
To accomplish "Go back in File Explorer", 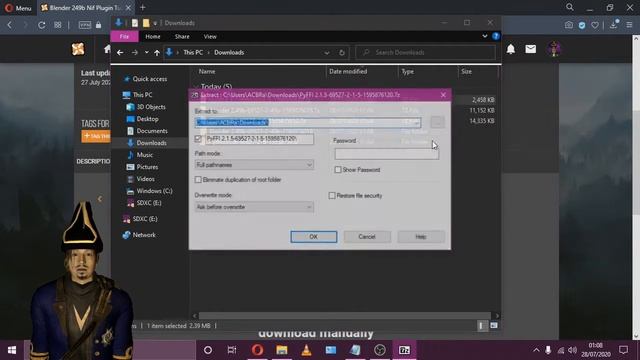I will tap(120, 53).
